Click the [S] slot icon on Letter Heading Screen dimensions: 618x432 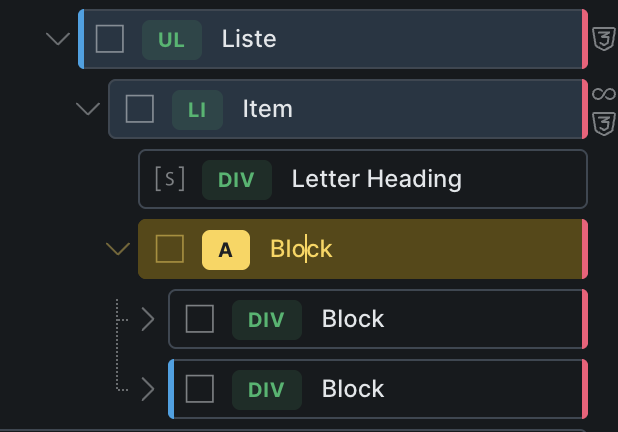tap(170, 179)
